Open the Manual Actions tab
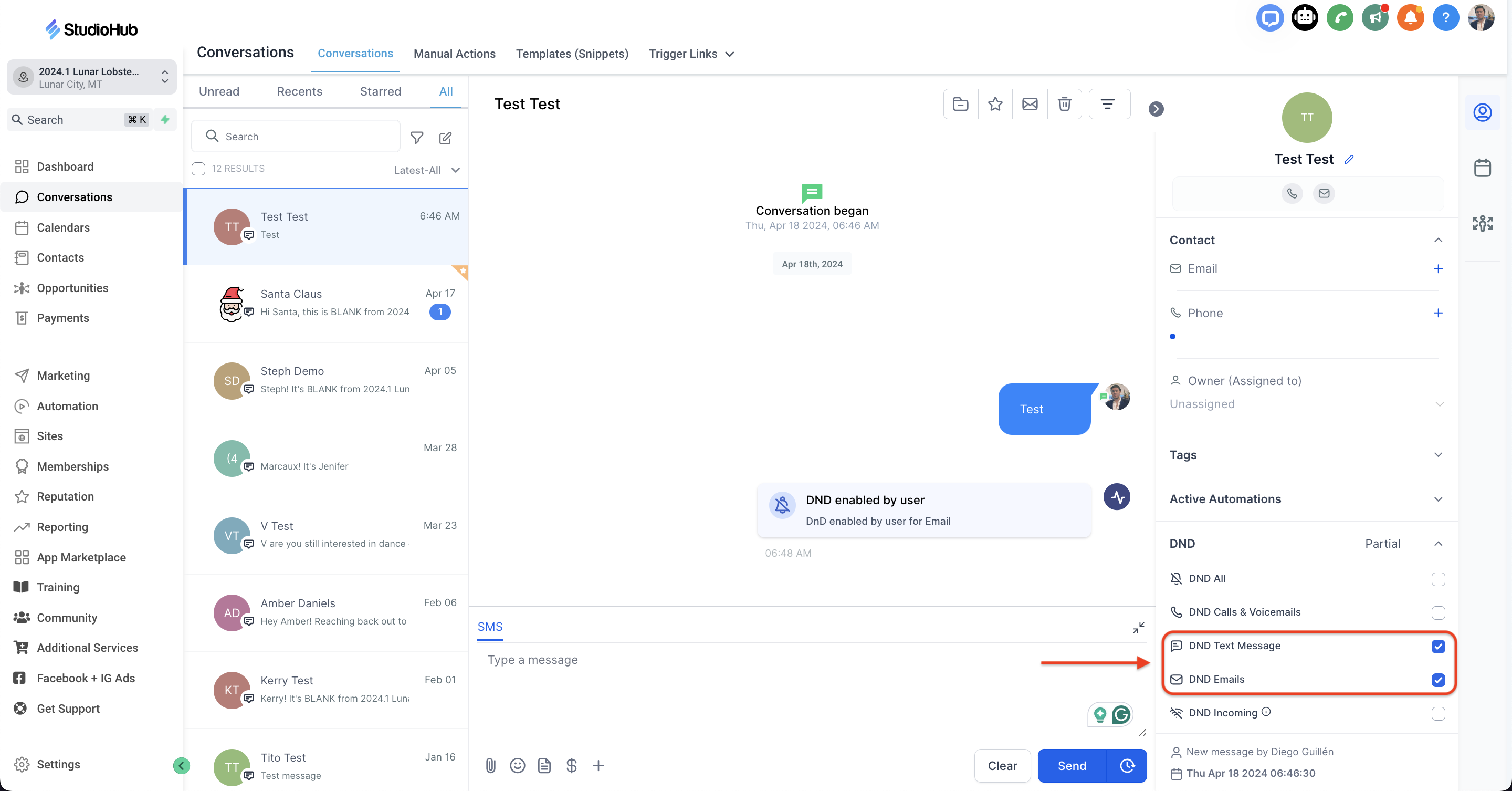Screen dimensions: 1512x791 (454, 54)
